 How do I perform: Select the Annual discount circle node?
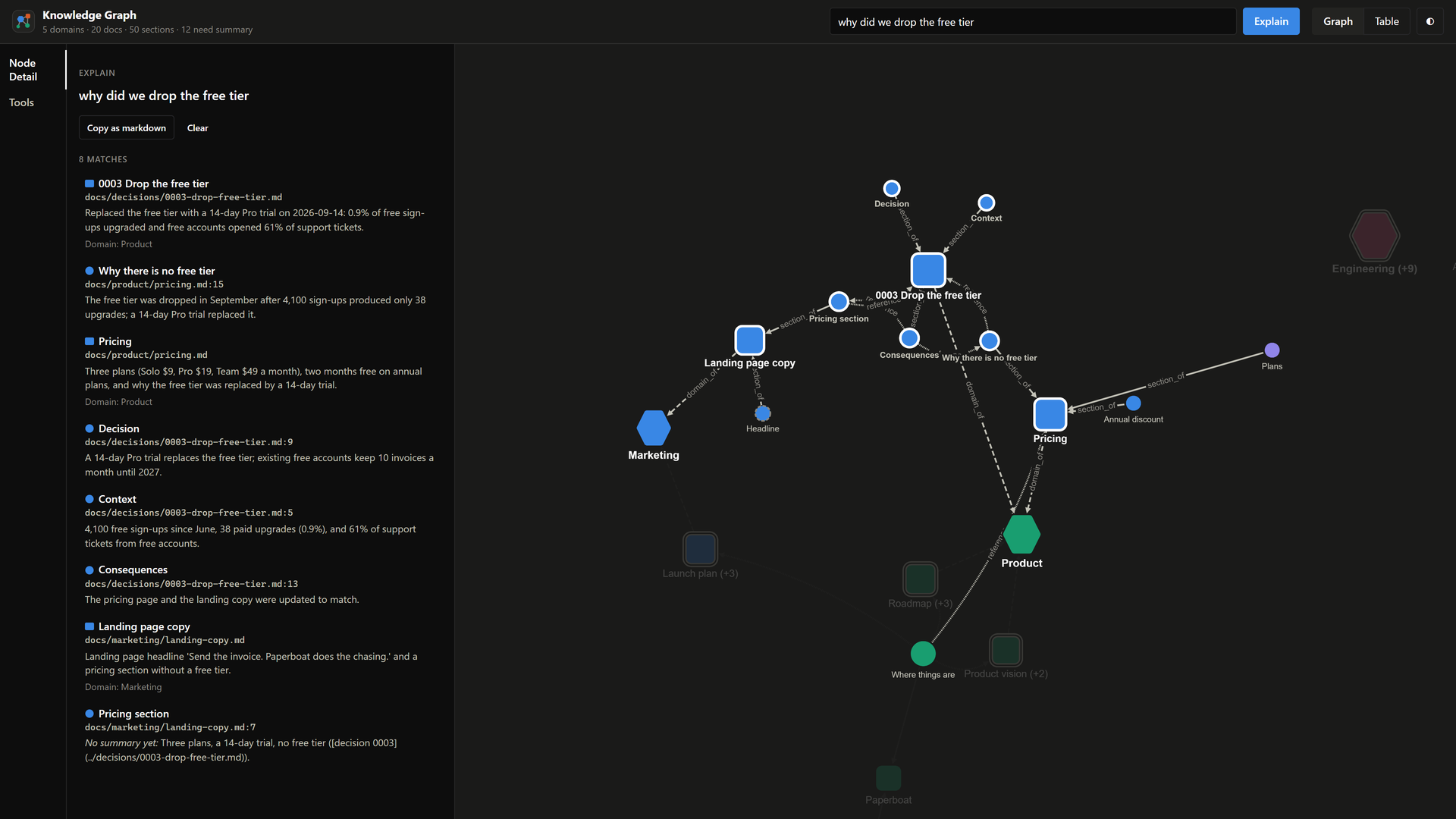click(1133, 403)
